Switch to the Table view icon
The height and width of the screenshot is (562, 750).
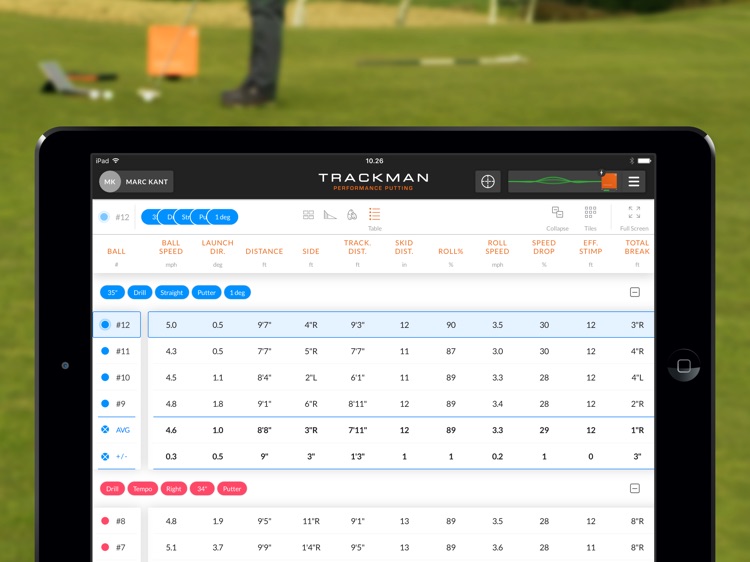375,214
